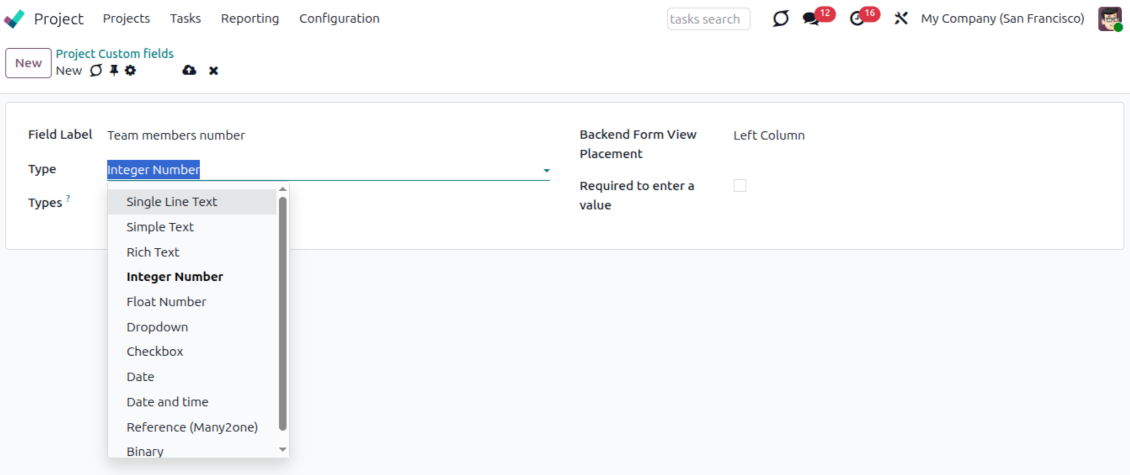Open the user avatar menu
The image size is (1130, 475).
click(x=1110, y=19)
